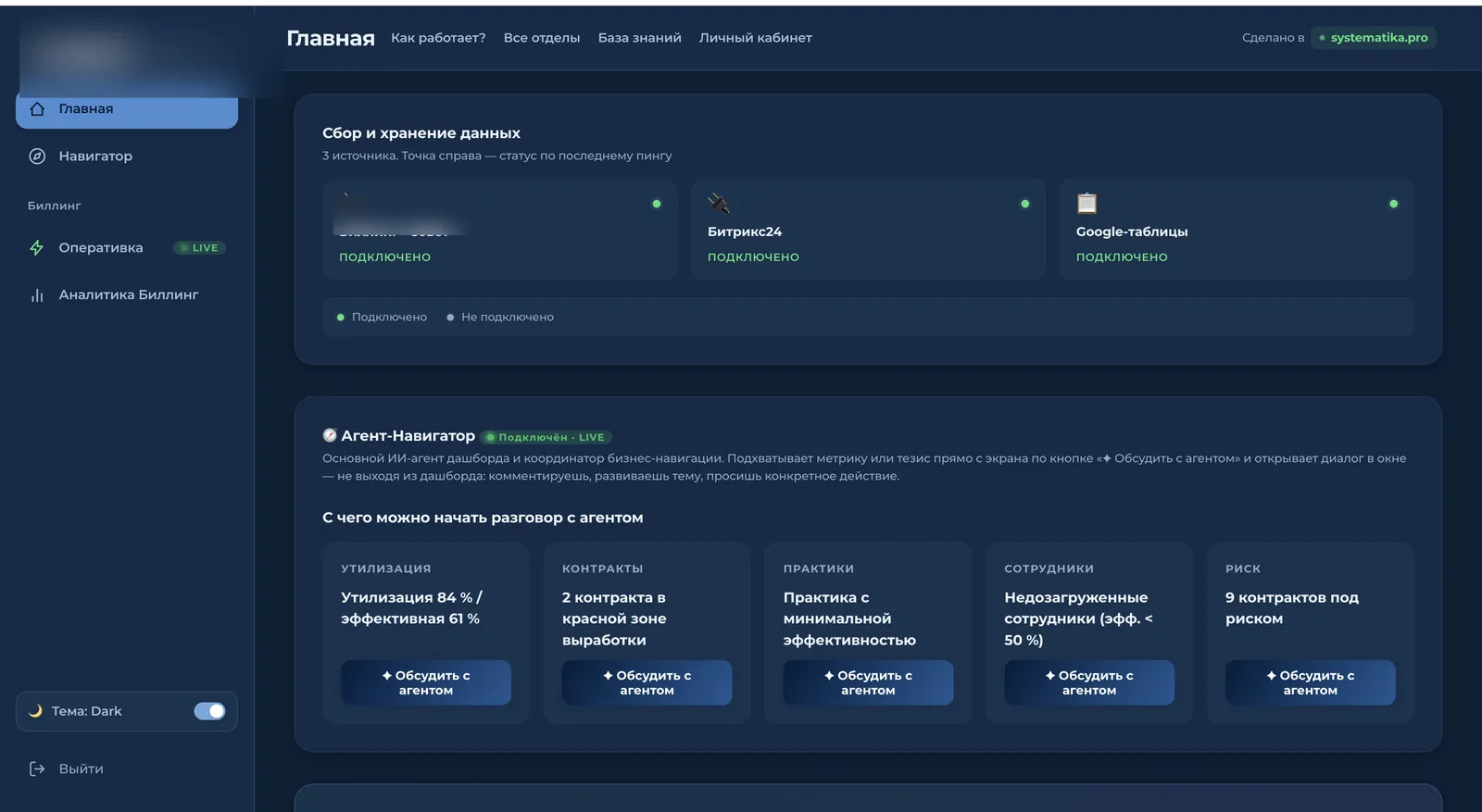Image resolution: width=1482 pixels, height=812 pixels.
Task: Click the Утилизация 84 % / эффективная 61 % text
Action: pos(411,608)
